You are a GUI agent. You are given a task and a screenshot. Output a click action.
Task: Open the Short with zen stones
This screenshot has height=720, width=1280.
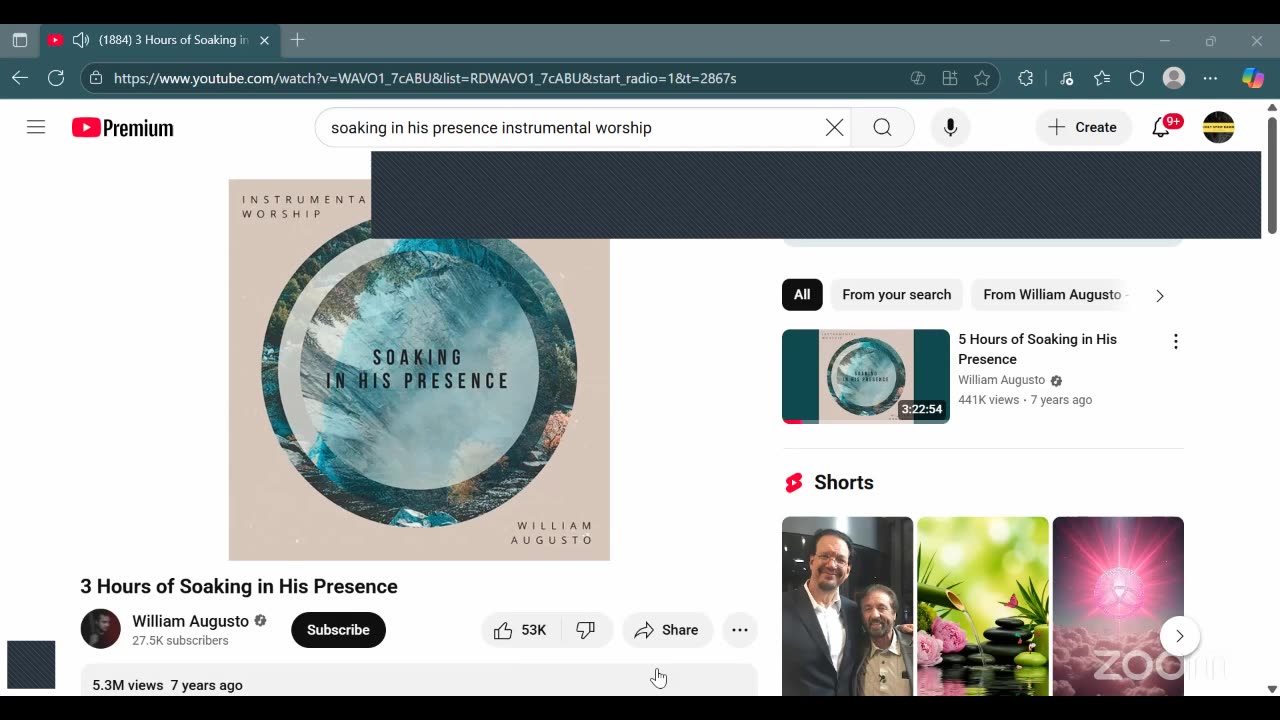click(x=983, y=606)
